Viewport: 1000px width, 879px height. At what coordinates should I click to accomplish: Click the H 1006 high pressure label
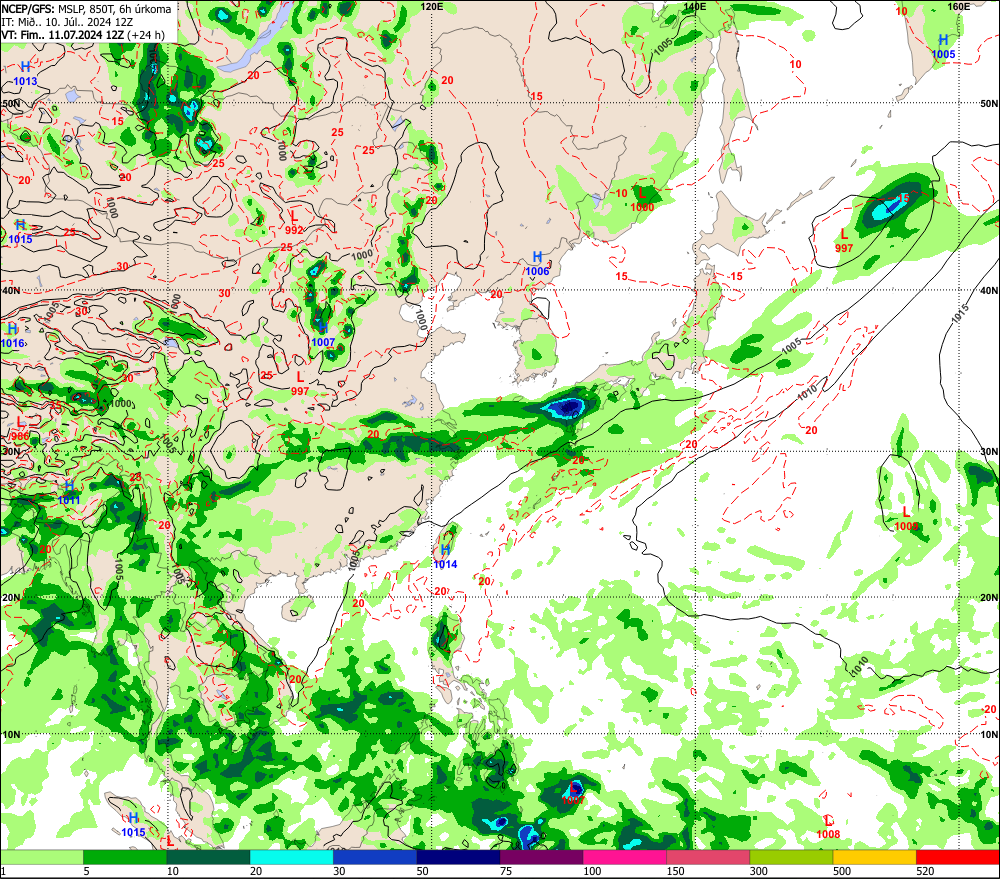click(x=538, y=263)
